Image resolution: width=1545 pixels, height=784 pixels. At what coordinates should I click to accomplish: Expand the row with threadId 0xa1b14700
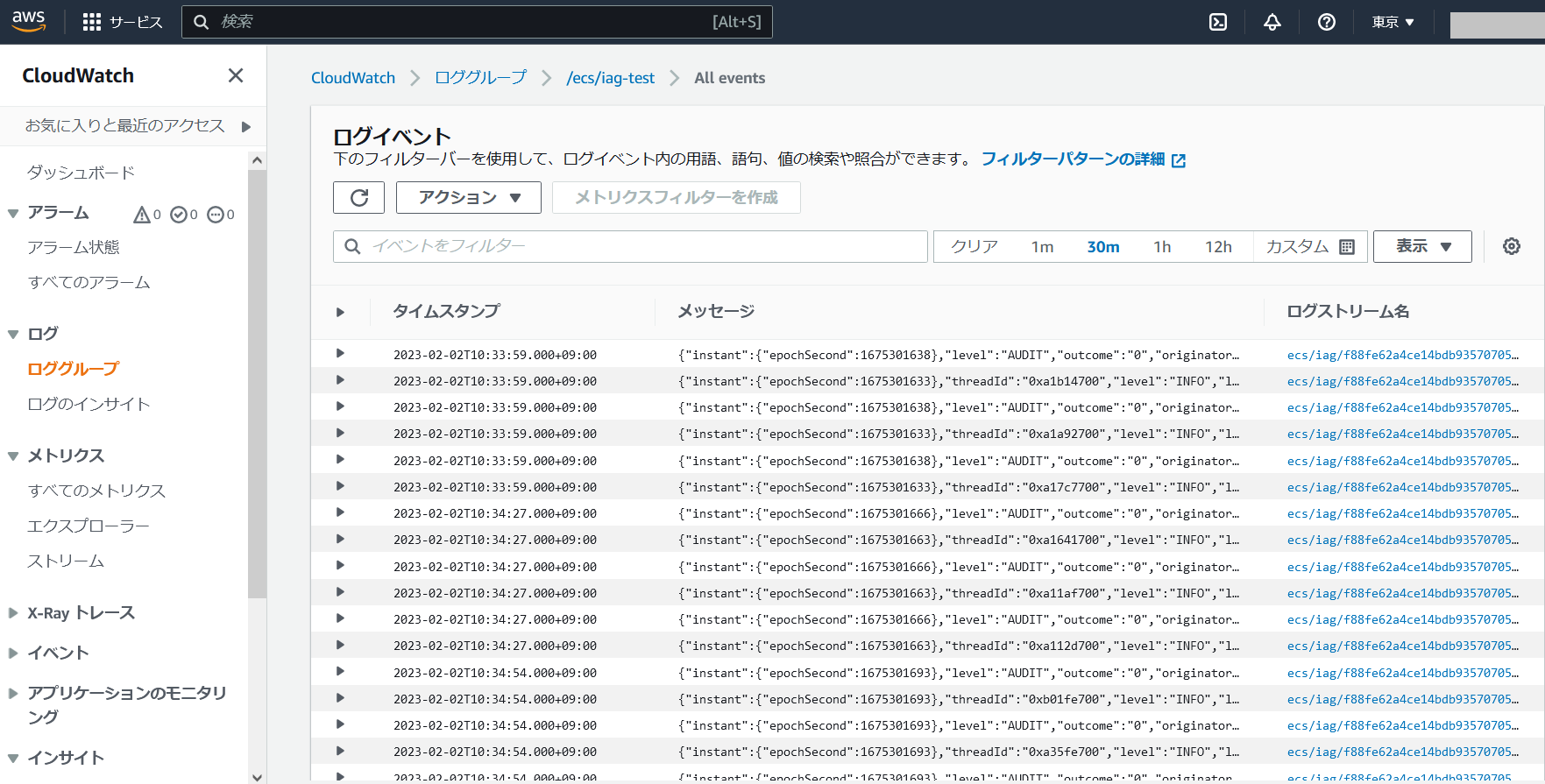tap(340, 380)
